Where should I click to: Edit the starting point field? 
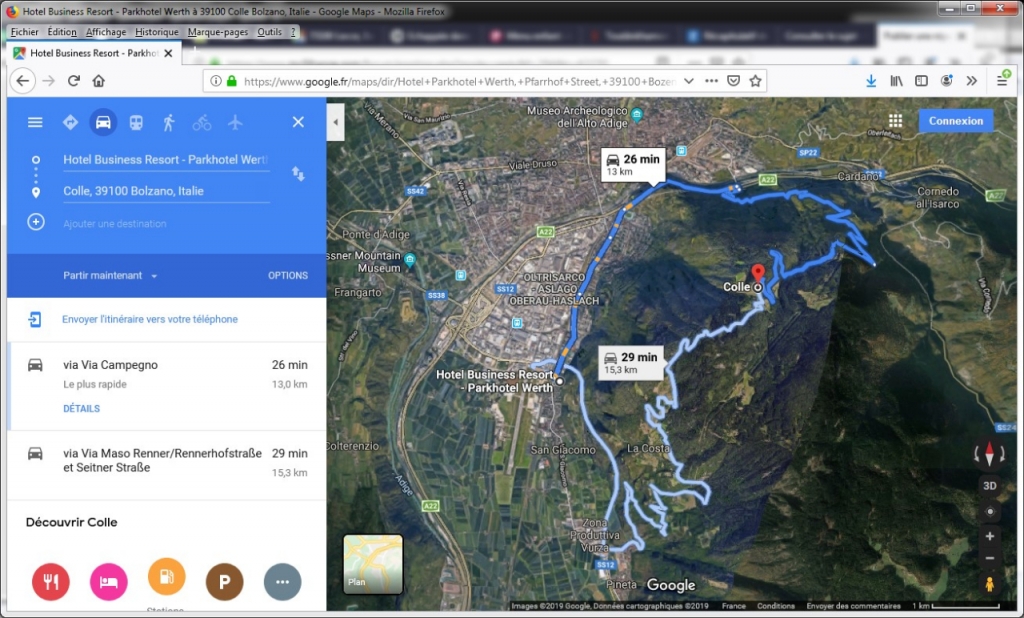pyautogui.click(x=166, y=160)
